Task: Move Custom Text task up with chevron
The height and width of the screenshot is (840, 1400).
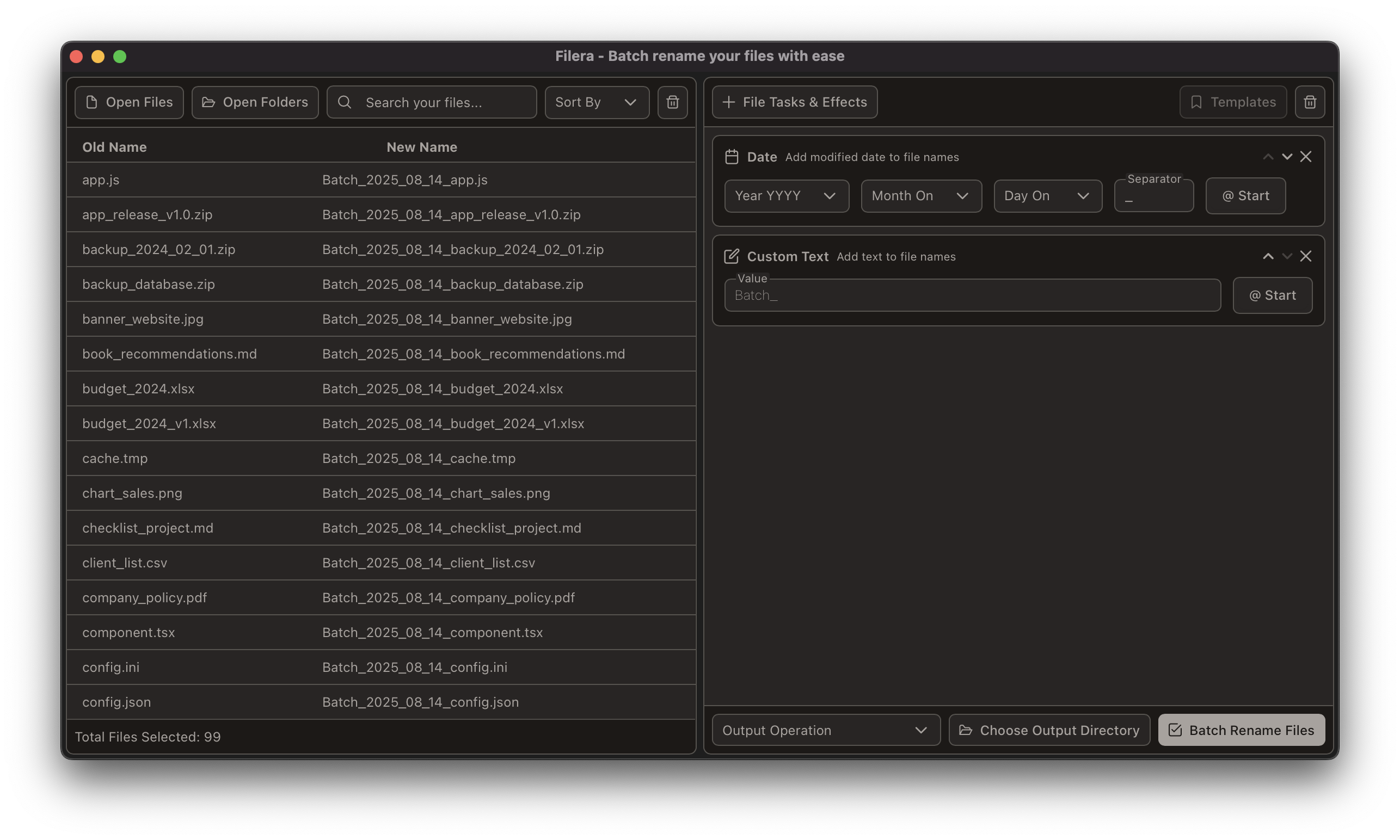Action: point(1268,256)
